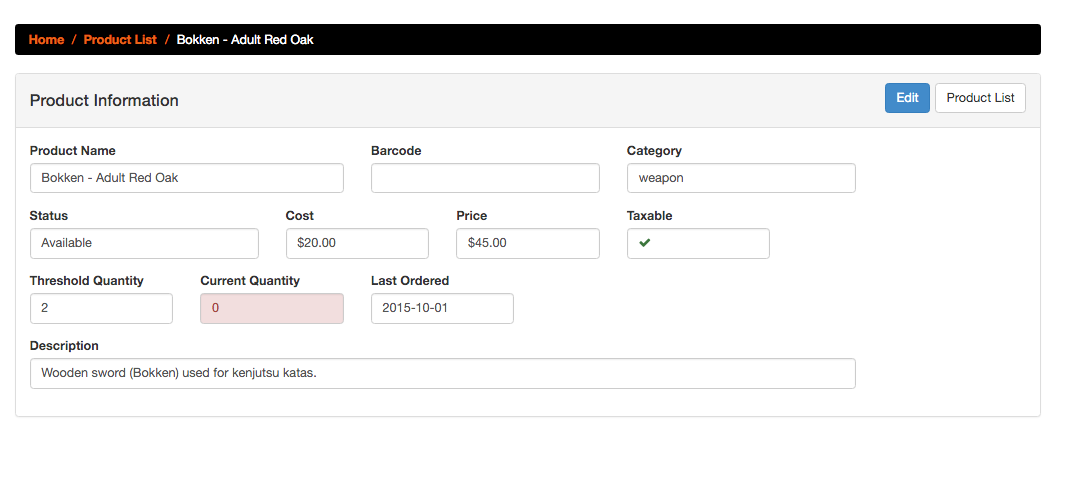Select the Threshold Quantity field
Viewport: 1067px width, 504px height.
(x=101, y=308)
